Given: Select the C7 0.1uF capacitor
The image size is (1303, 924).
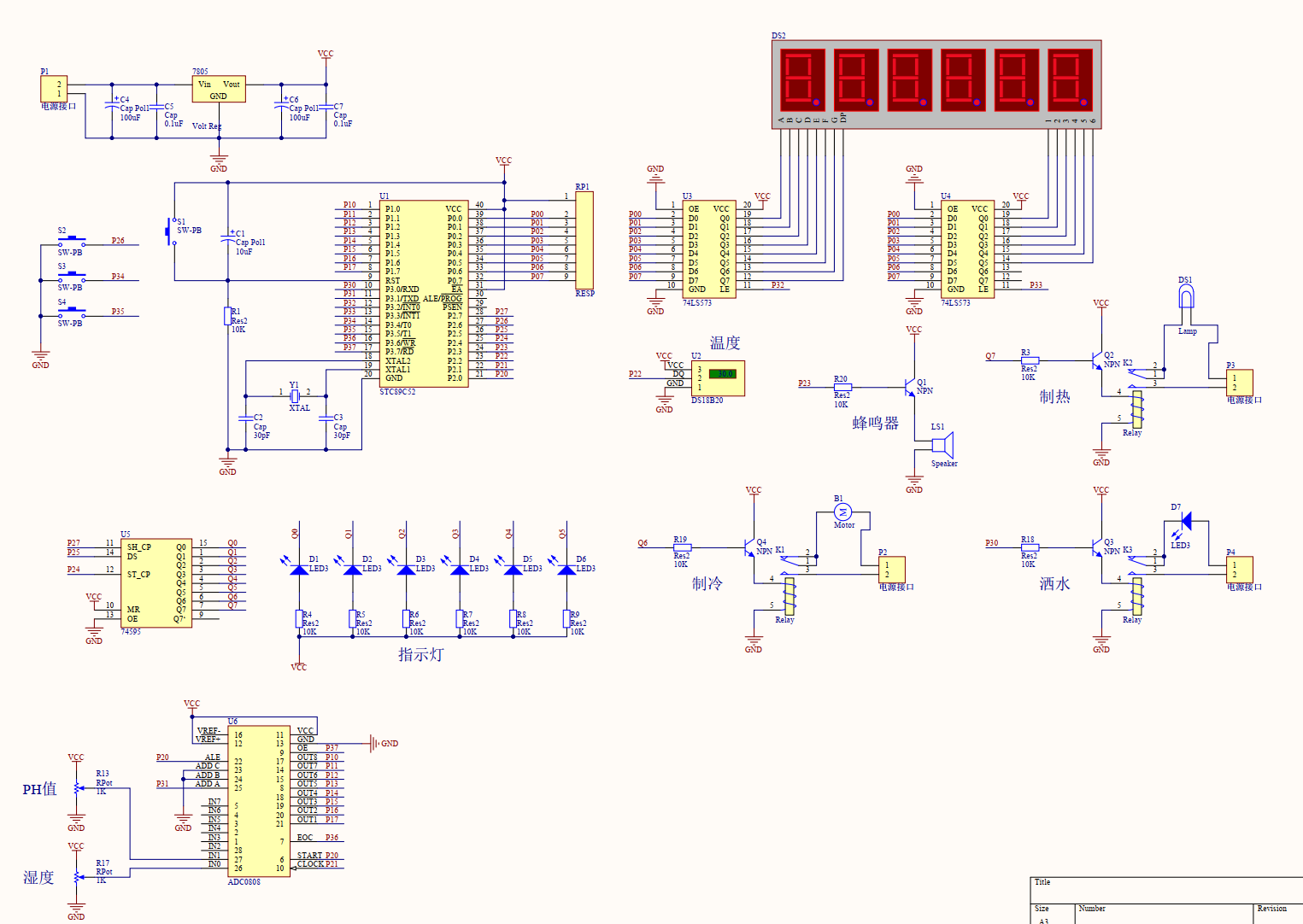Looking at the screenshot, I should pyautogui.click(x=326, y=108).
